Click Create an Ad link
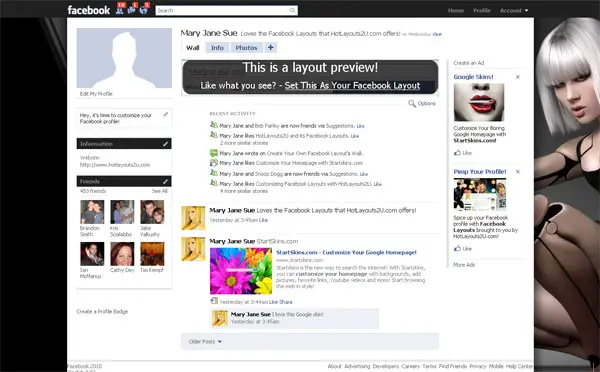600x372 pixels. tap(469, 63)
